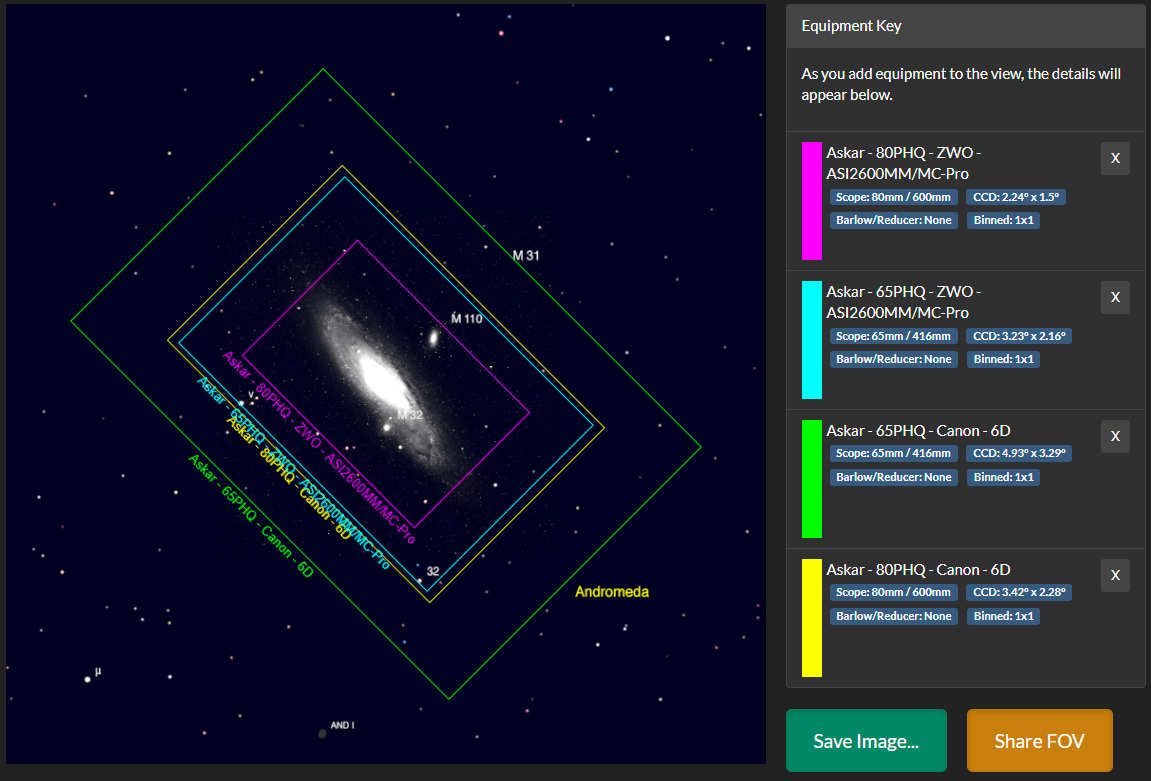Screen dimensions: 1151x781
Task: Click the M 110 galaxy in the sky view
Action: (433, 338)
